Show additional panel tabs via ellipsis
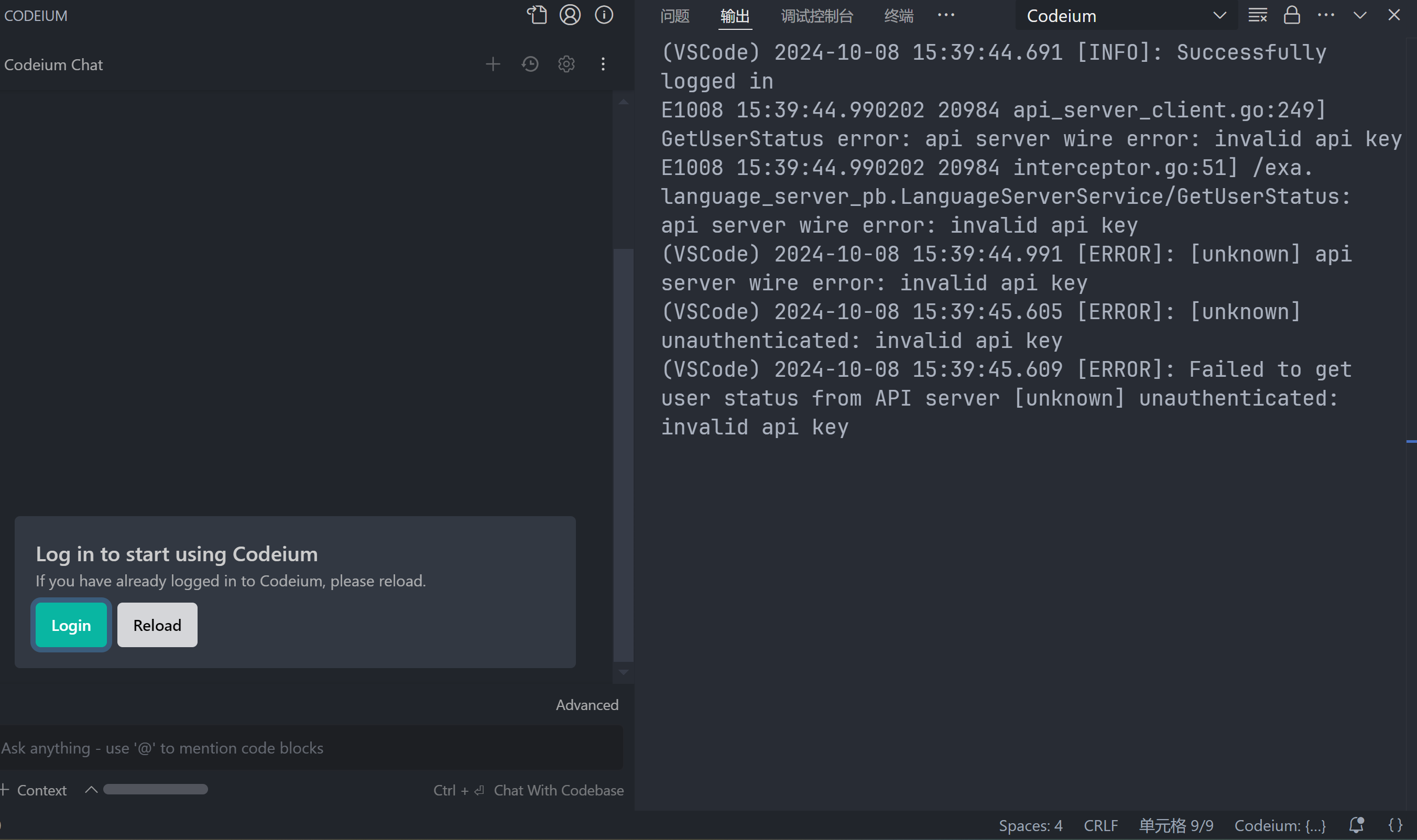Screen dimensions: 1417x840 coord(945,15)
